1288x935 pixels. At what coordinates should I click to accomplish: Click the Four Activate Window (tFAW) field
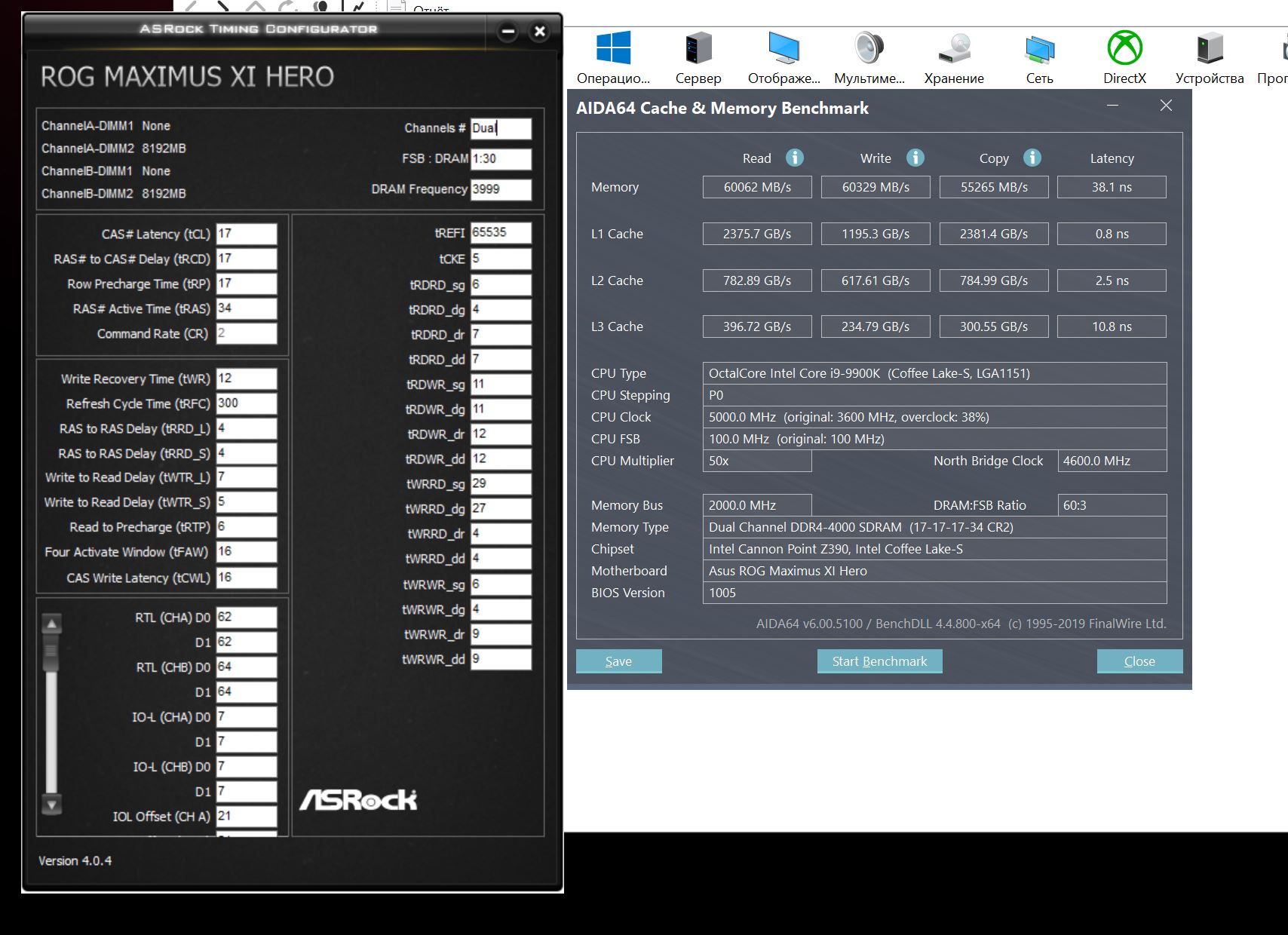tap(247, 552)
